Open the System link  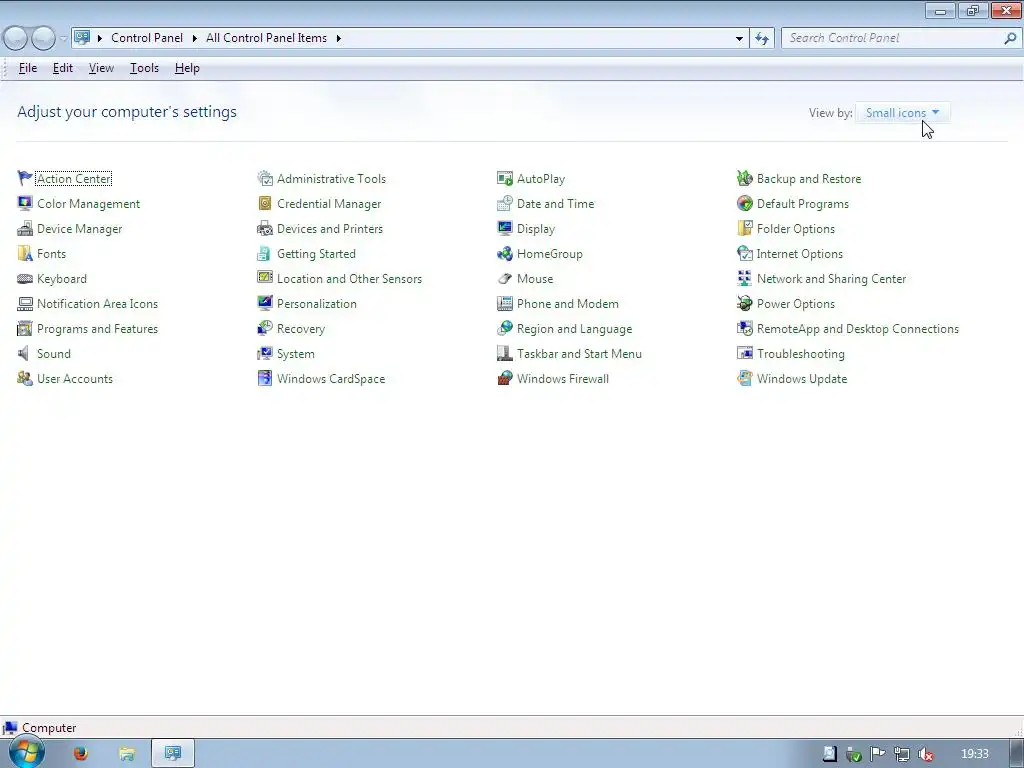[296, 353]
